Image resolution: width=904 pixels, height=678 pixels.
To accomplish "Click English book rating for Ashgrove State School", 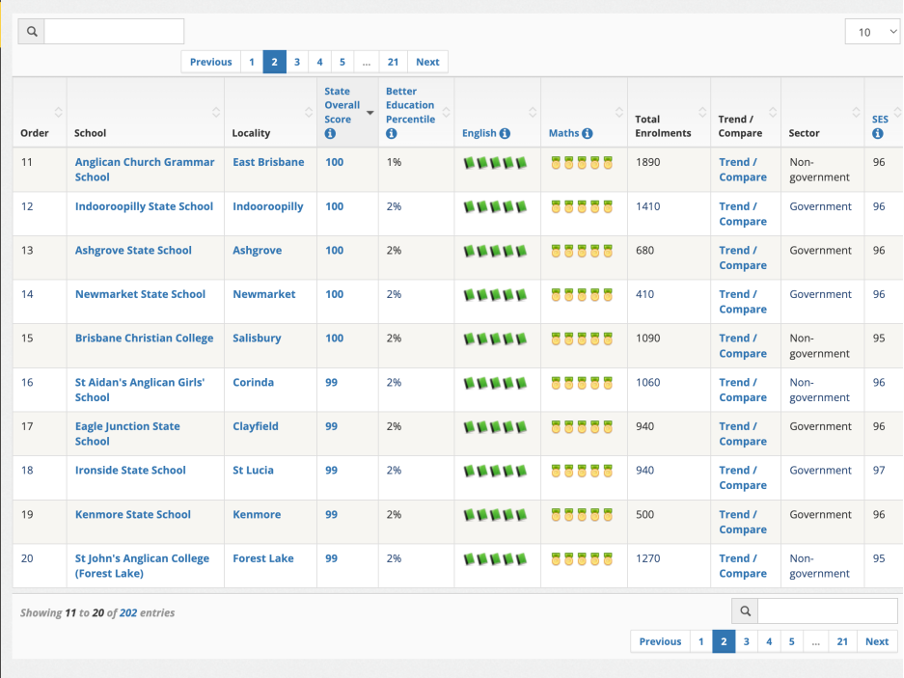I will [x=494, y=251].
